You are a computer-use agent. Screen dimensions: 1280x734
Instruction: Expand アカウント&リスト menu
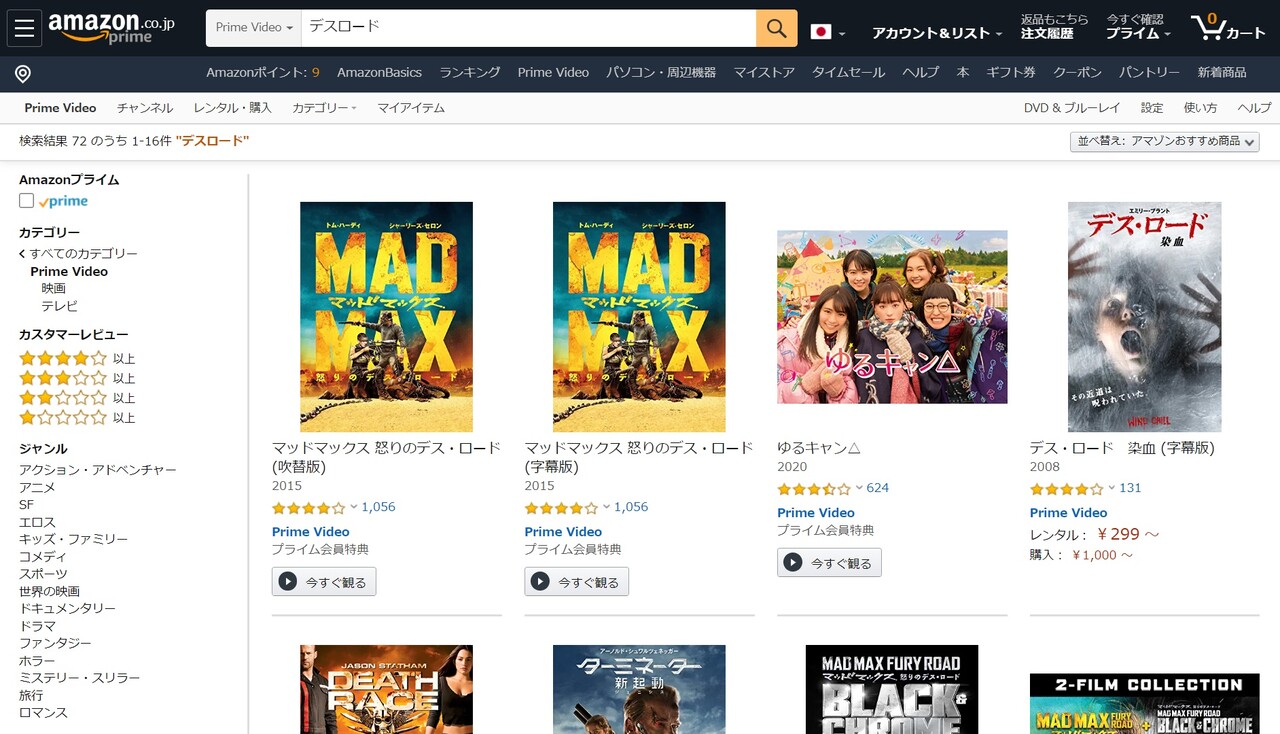point(937,33)
